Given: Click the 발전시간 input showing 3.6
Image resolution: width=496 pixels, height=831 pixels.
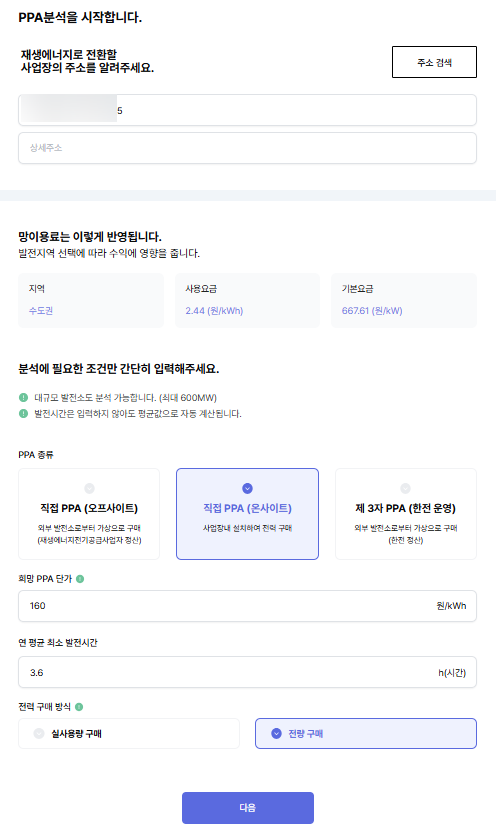Looking at the screenshot, I should (x=247, y=673).
